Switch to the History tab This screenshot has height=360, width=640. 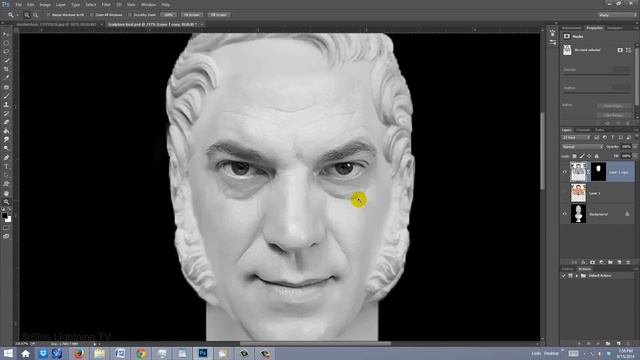point(568,269)
